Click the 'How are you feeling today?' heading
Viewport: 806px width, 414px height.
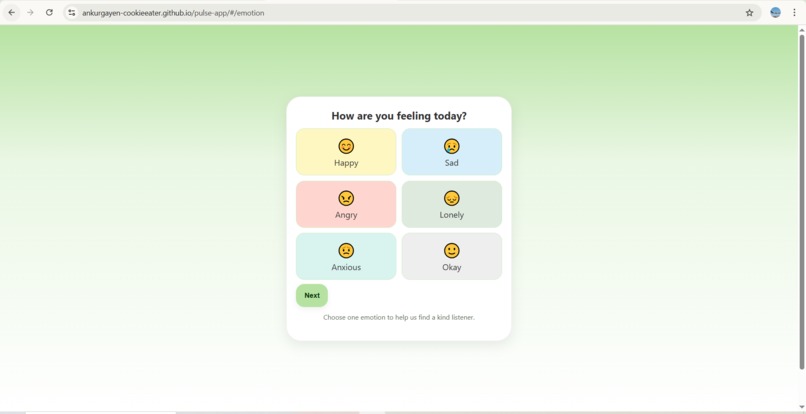tap(399, 116)
